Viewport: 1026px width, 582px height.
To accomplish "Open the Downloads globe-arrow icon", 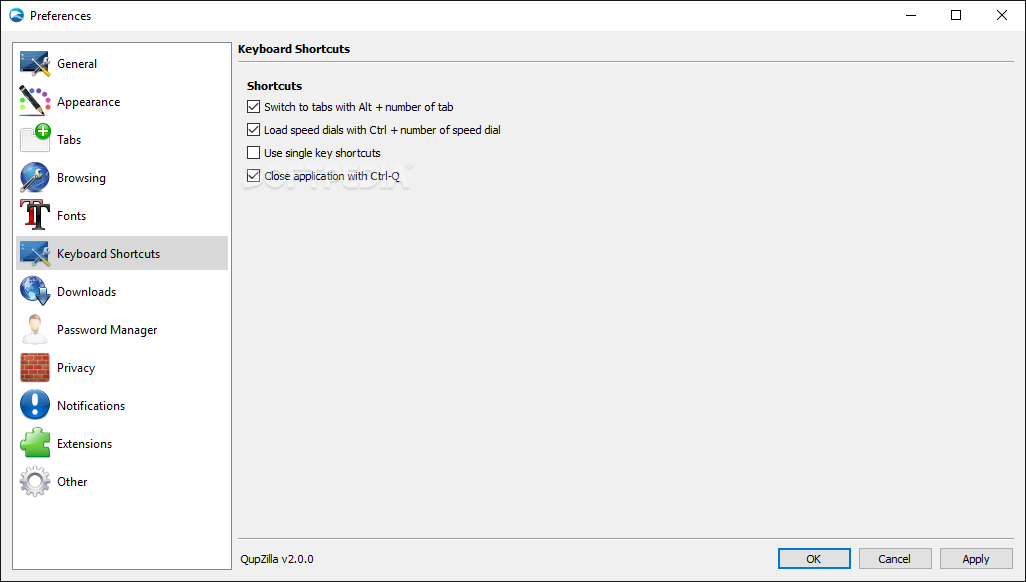I will tap(35, 291).
